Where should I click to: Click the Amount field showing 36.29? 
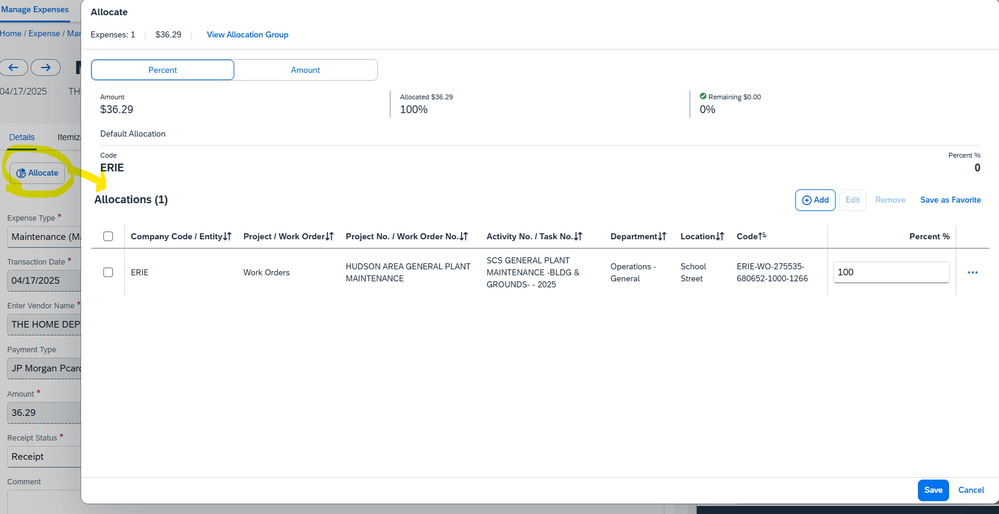pyautogui.click(x=43, y=412)
